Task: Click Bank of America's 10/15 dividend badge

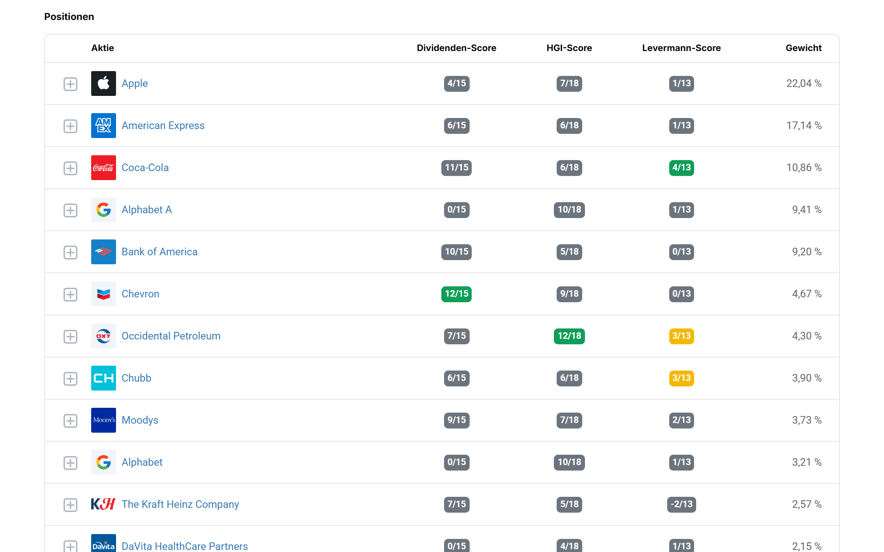Action: pyautogui.click(x=457, y=251)
